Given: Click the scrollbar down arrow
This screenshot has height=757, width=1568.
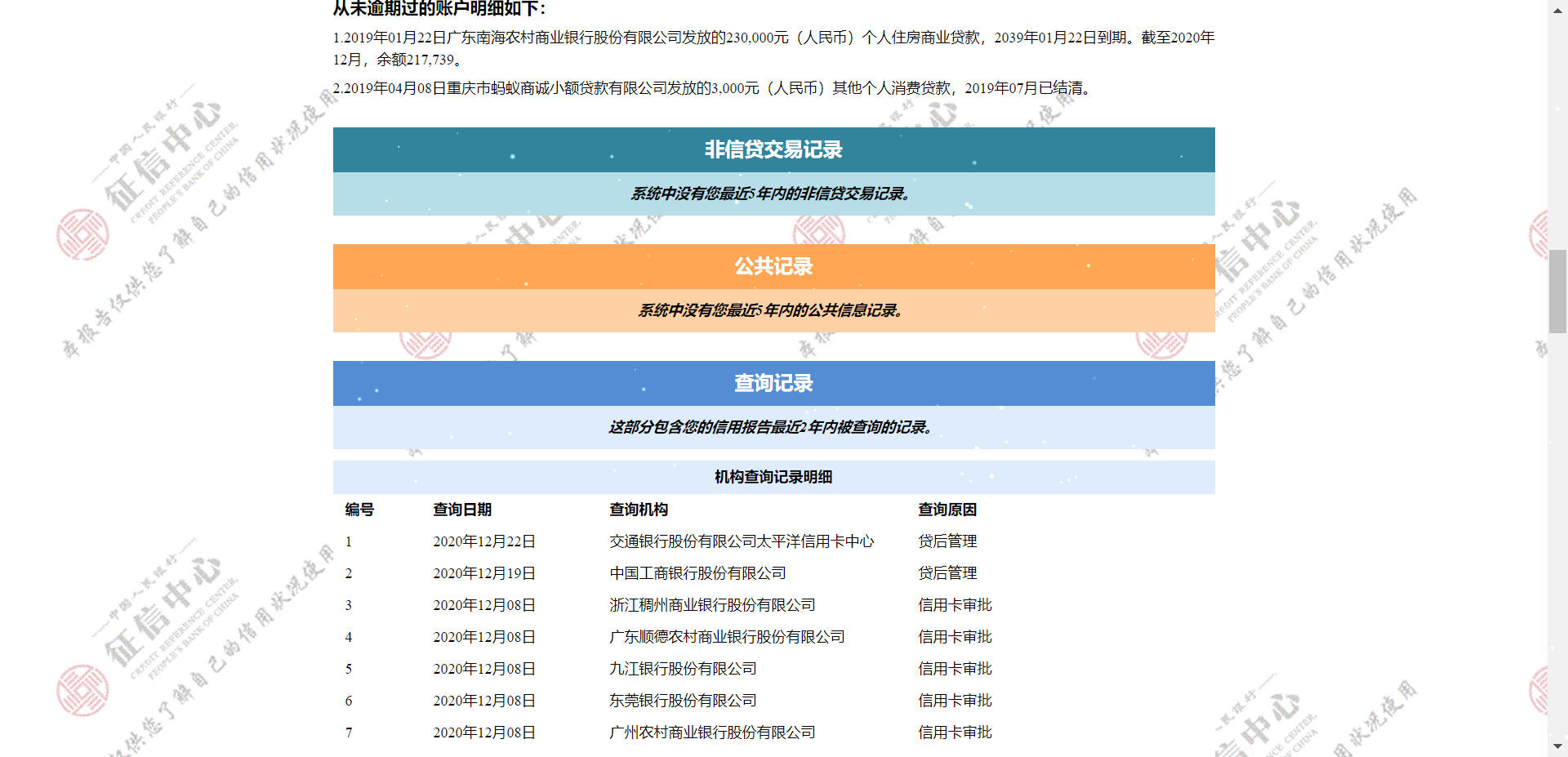Looking at the screenshot, I should pyautogui.click(x=1557, y=747).
